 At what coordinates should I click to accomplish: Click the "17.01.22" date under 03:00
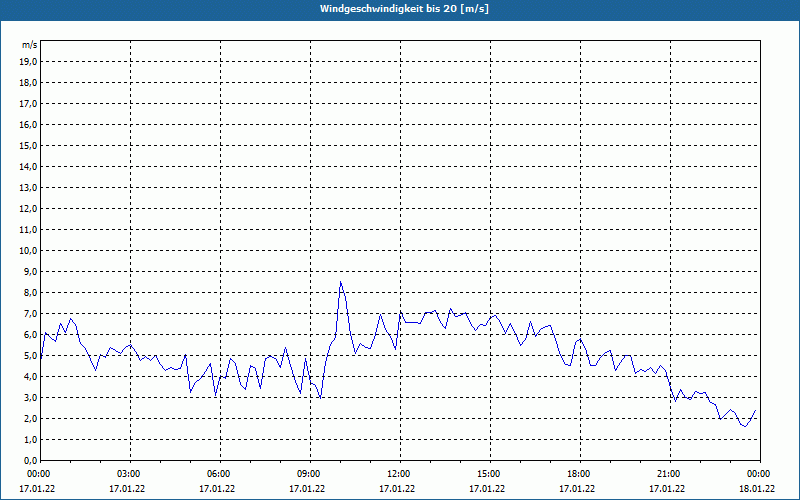pos(127,489)
